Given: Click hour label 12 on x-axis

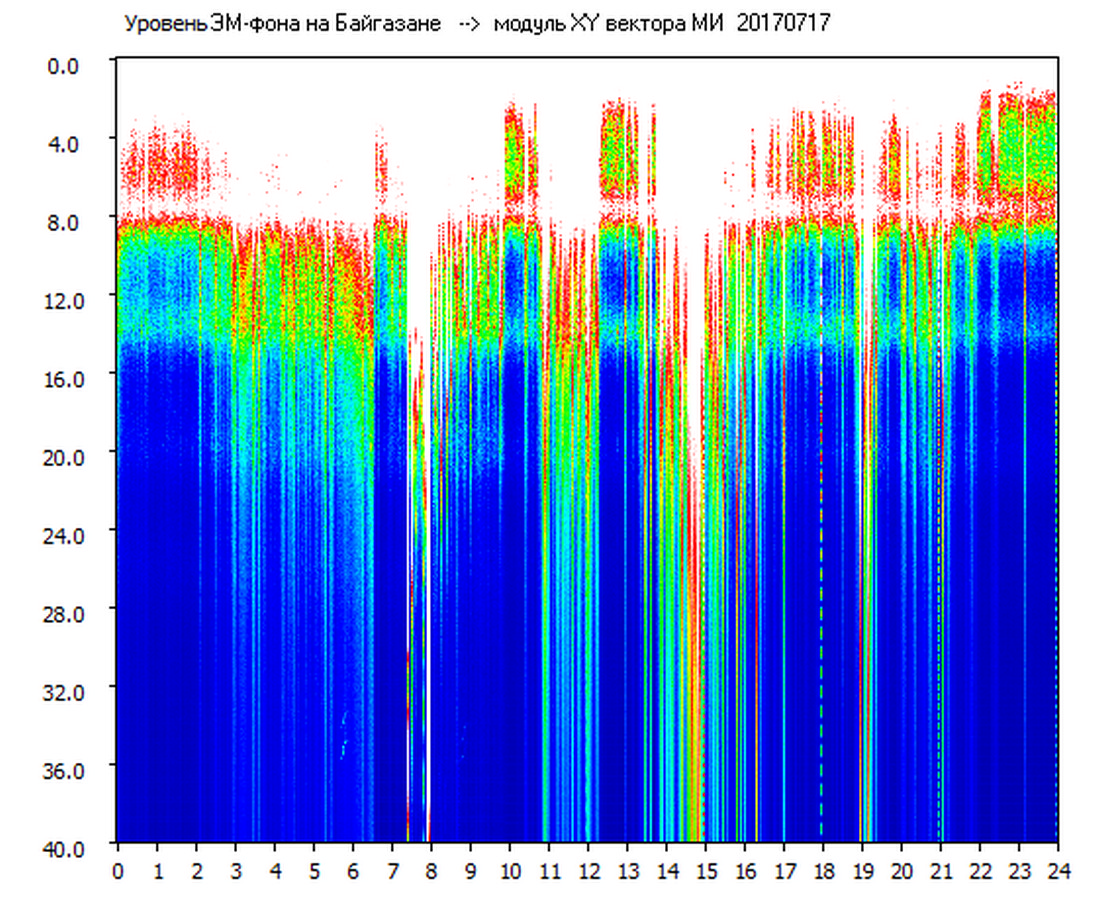Looking at the screenshot, I should point(588,872).
